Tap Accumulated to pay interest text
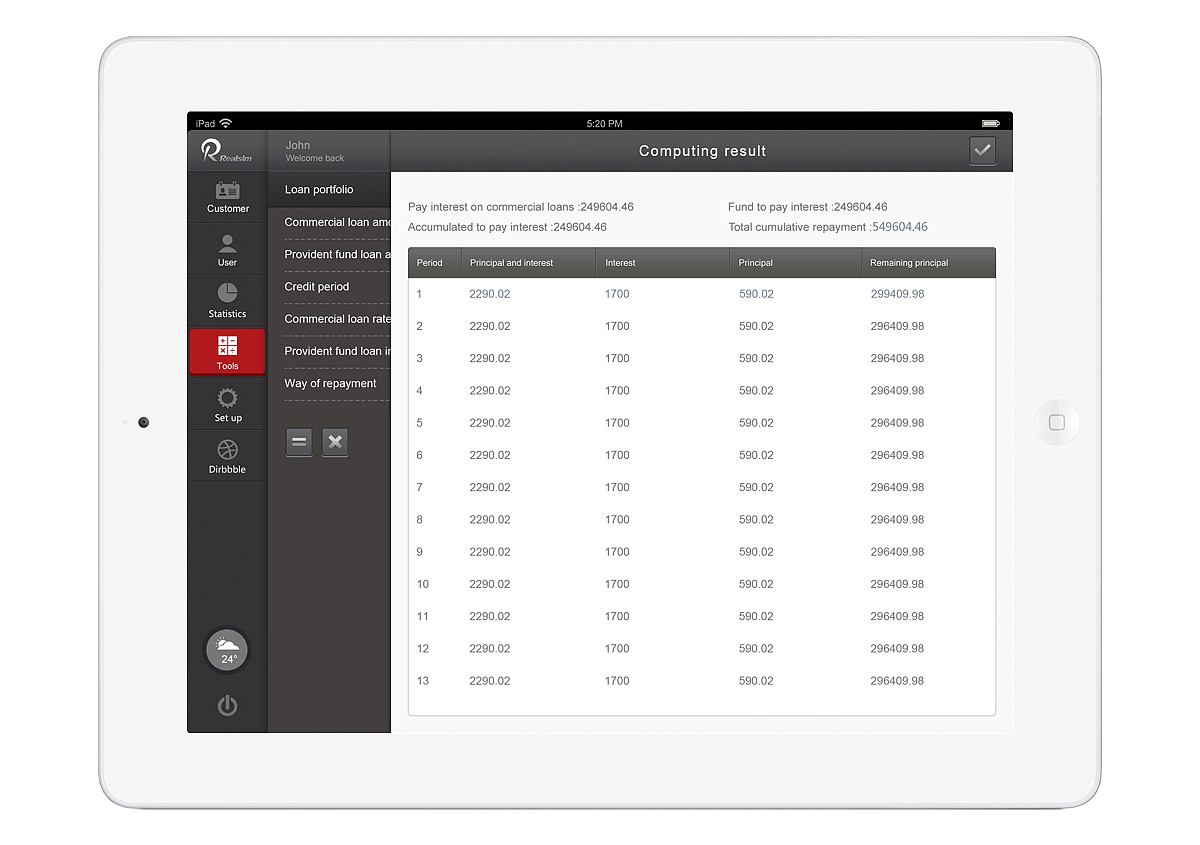The width and height of the screenshot is (1200, 845). [x=507, y=227]
